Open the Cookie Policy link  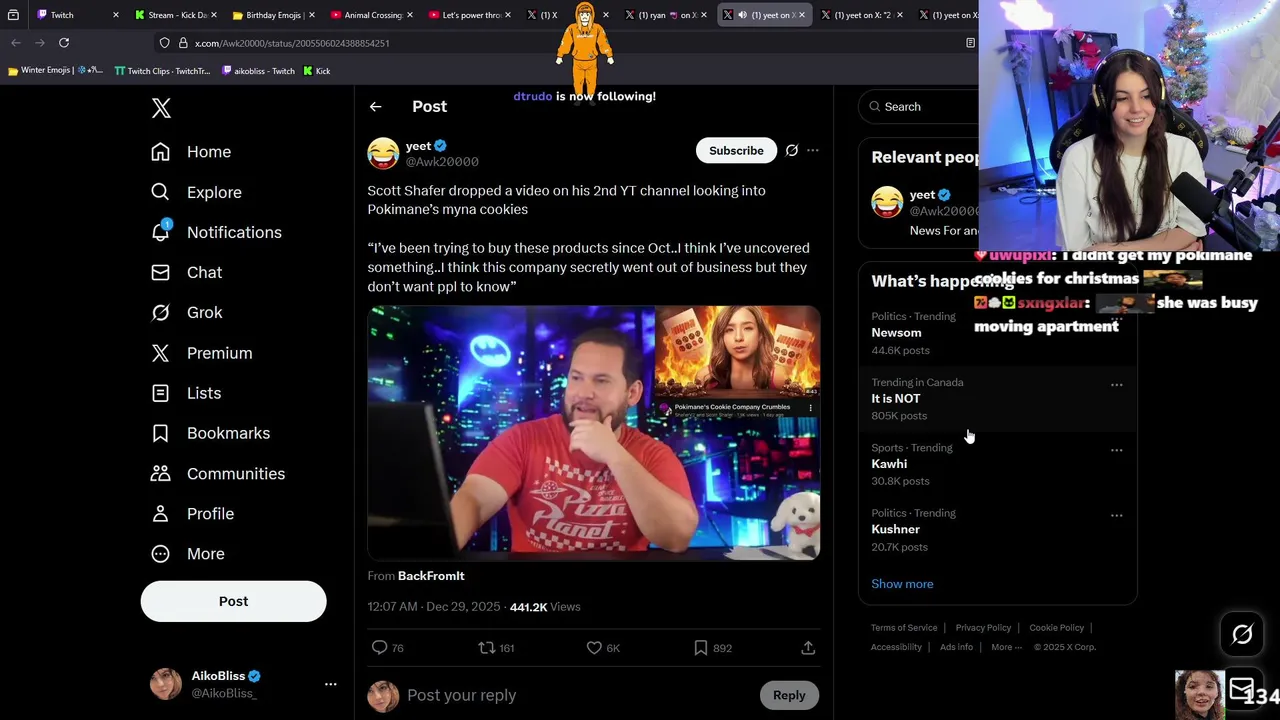1056,628
